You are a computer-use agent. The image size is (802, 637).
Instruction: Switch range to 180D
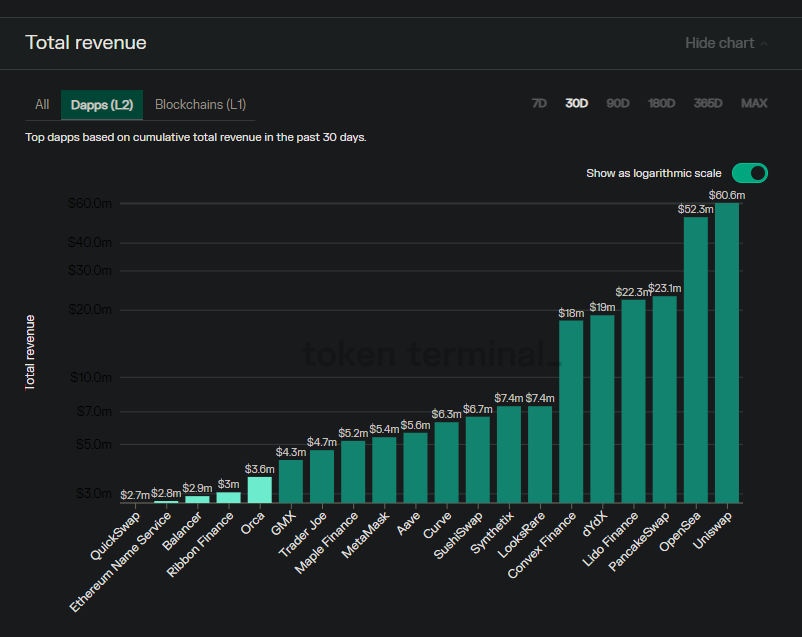[x=661, y=103]
